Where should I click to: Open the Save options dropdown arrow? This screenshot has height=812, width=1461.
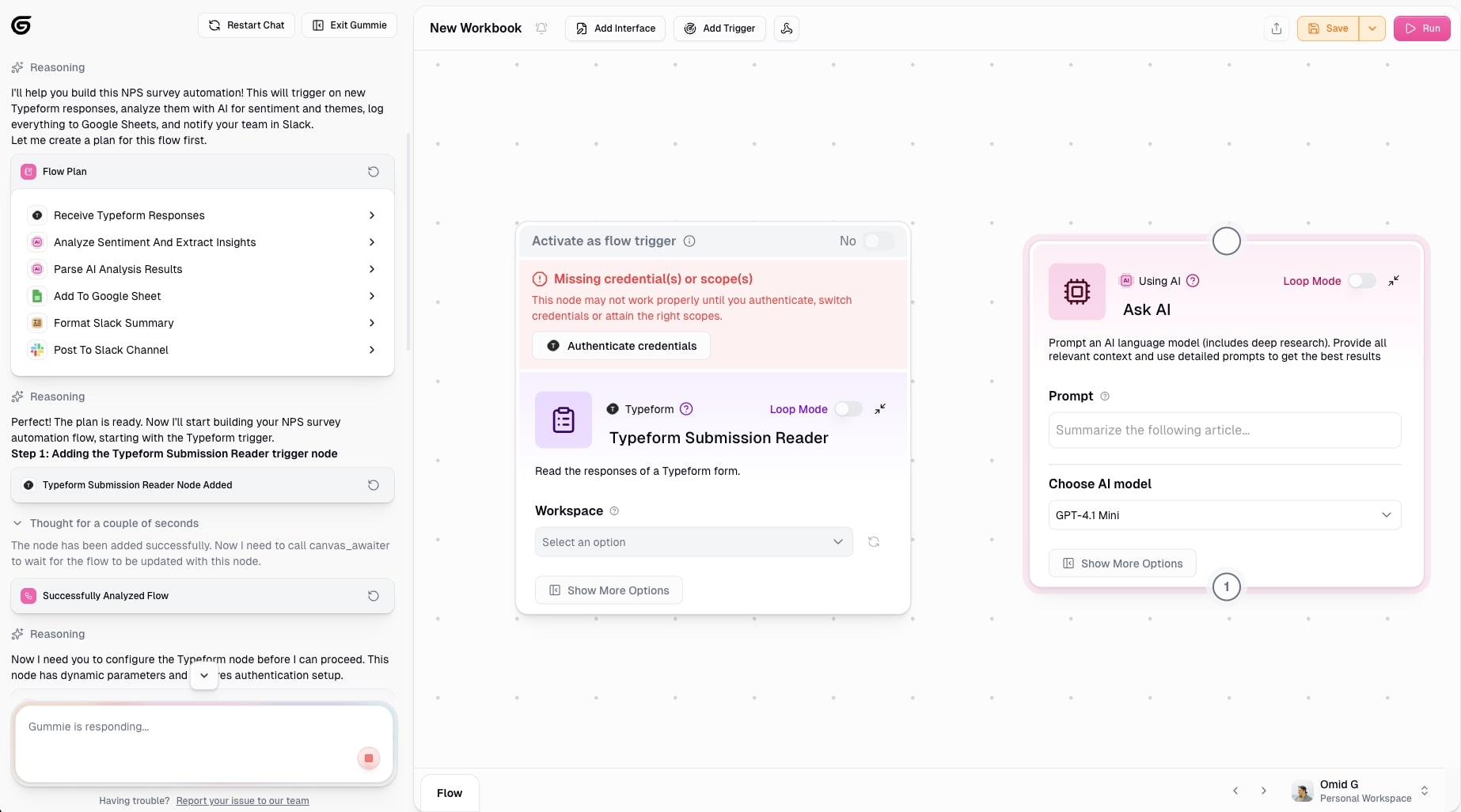coord(1372,28)
